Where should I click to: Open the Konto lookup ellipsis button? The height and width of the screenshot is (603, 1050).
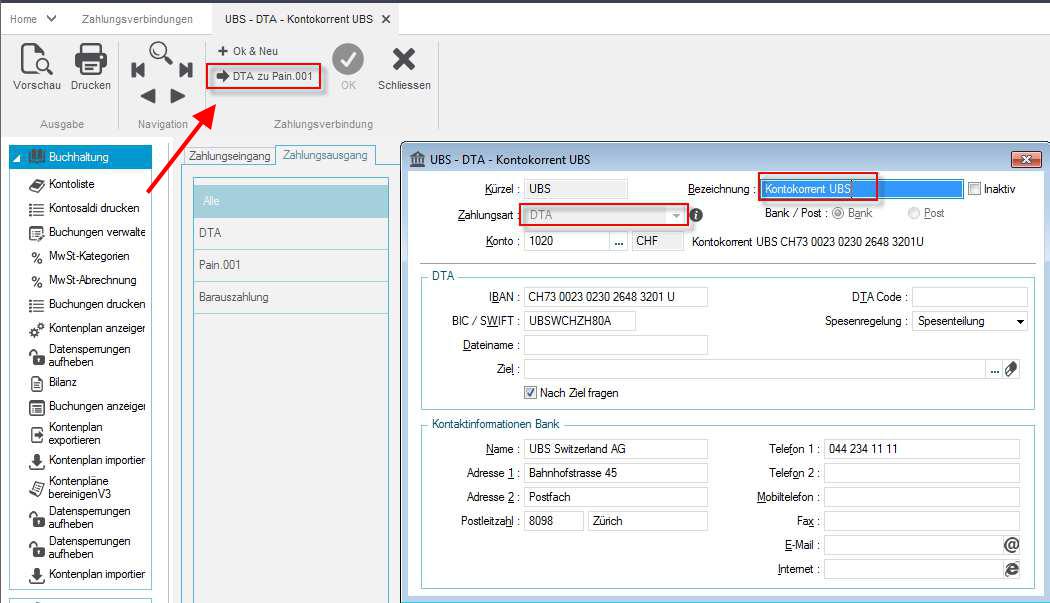point(619,241)
